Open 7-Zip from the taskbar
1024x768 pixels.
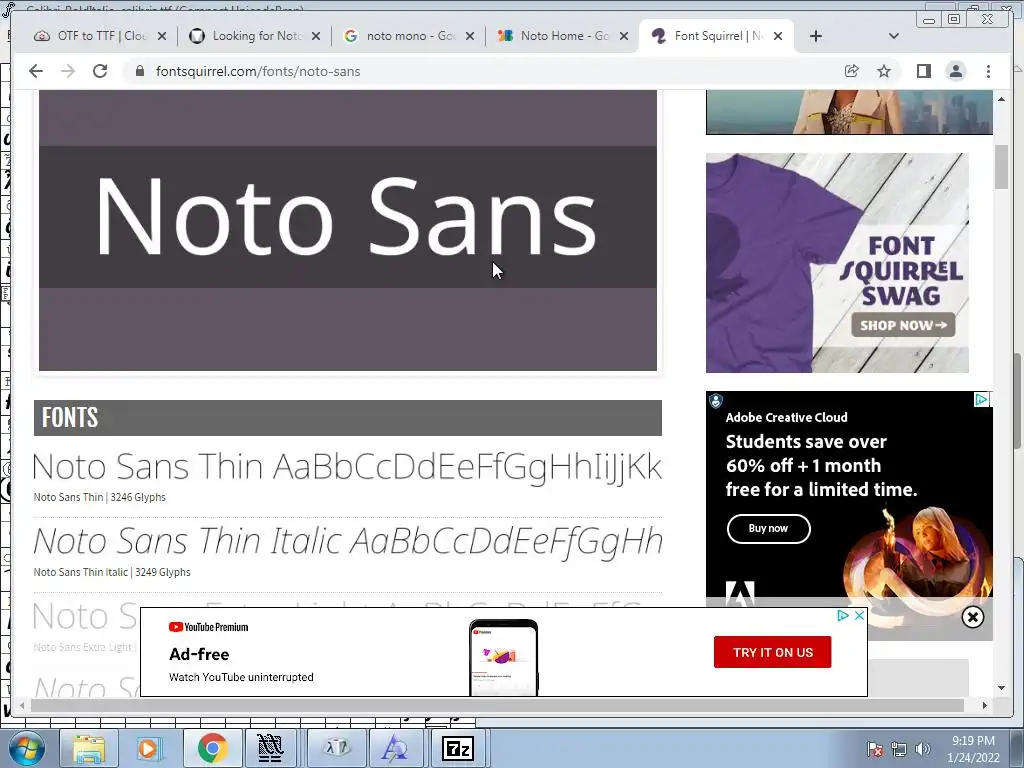458,749
